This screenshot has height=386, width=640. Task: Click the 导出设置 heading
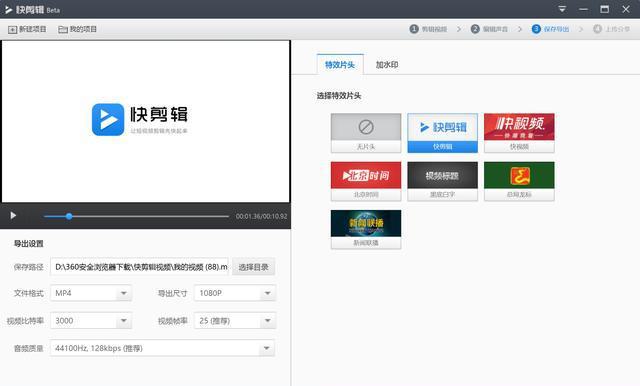(29, 244)
